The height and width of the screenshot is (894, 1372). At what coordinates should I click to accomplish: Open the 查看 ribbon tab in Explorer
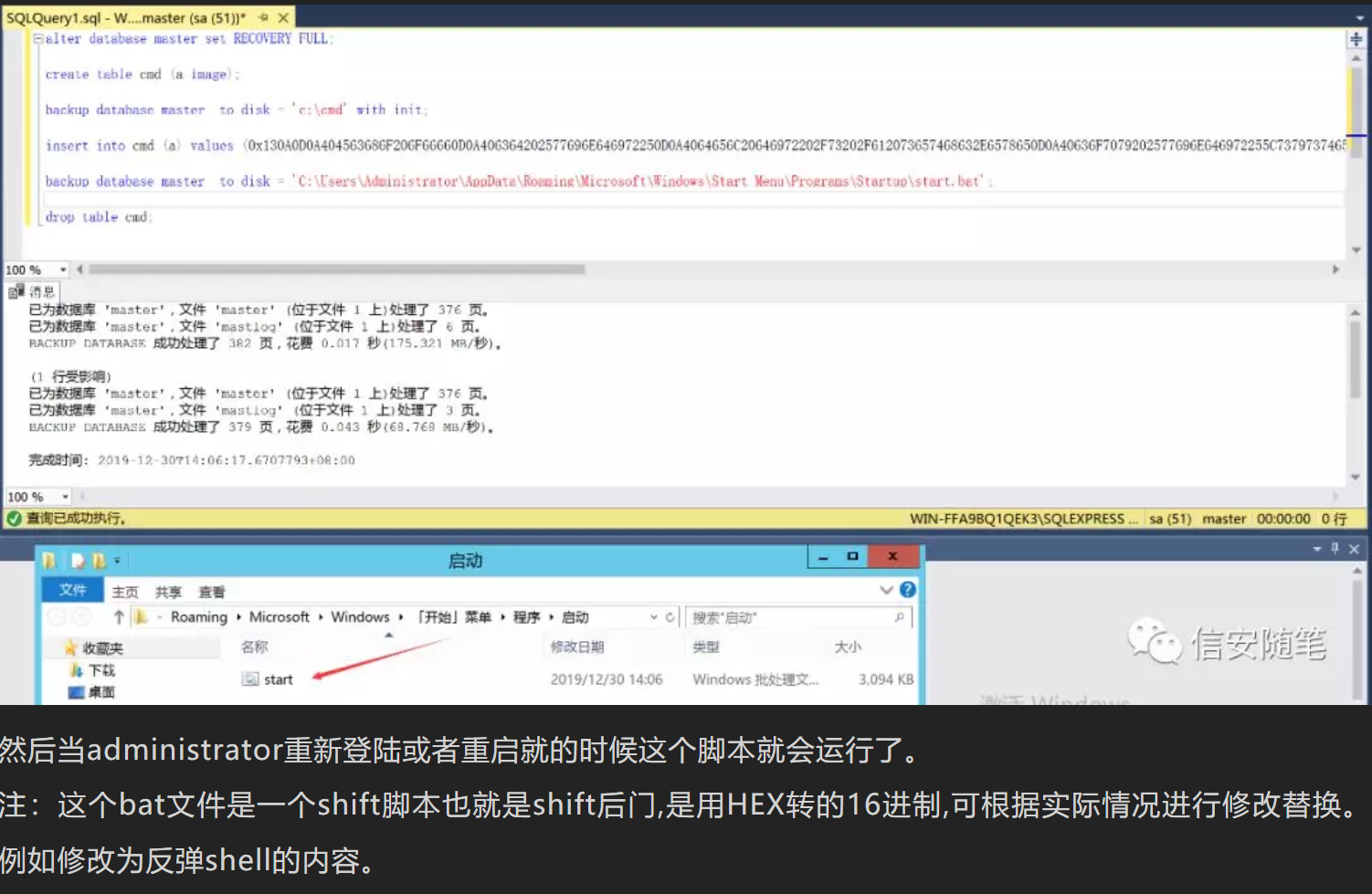coord(212,592)
